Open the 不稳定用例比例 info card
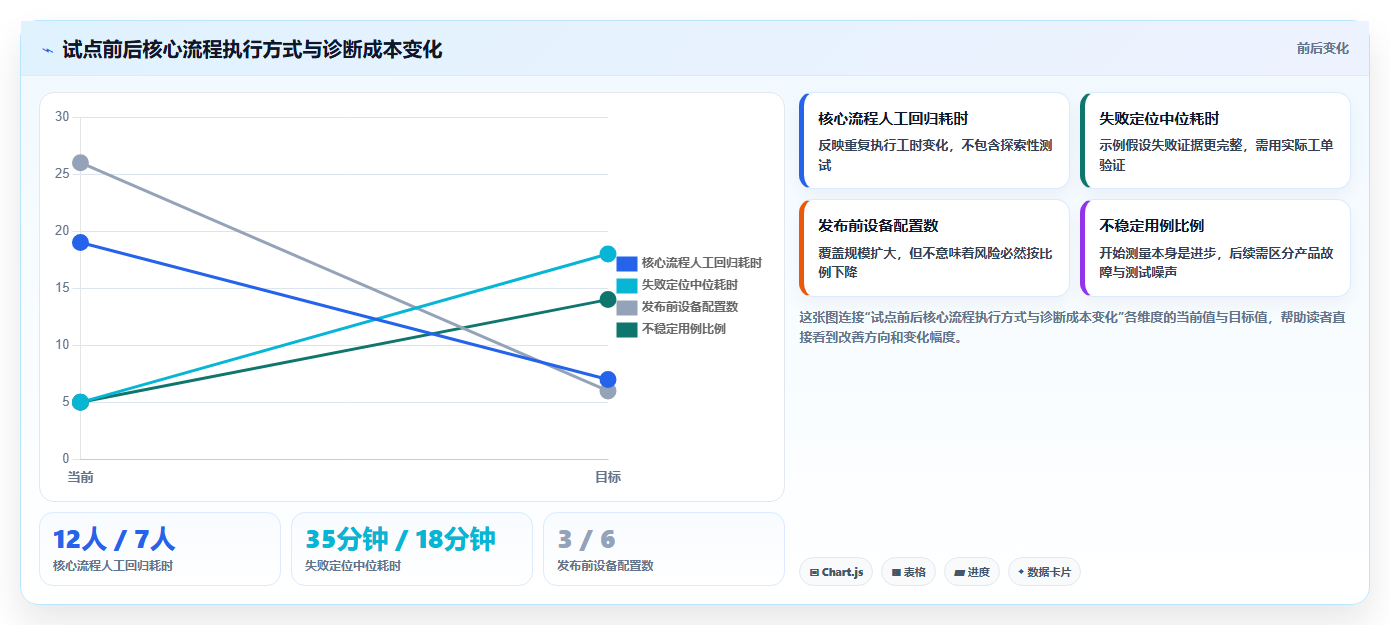The width and height of the screenshot is (1390, 625). [1215, 248]
